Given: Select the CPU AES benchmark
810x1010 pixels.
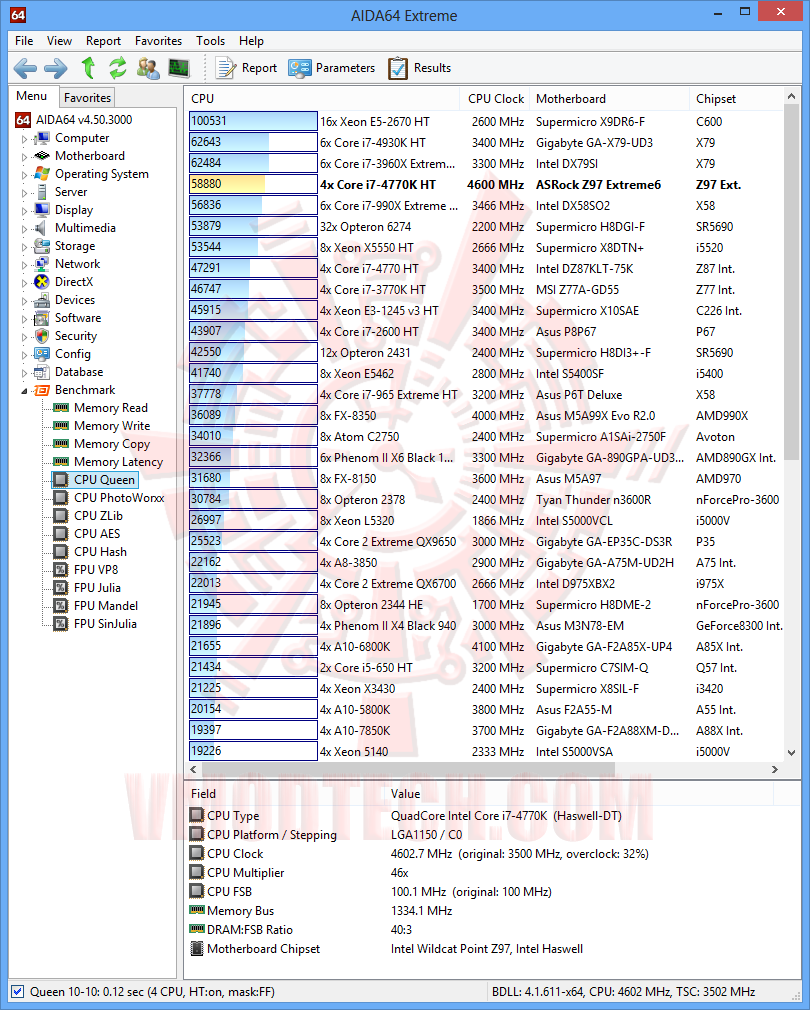Looking at the screenshot, I should (97, 534).
